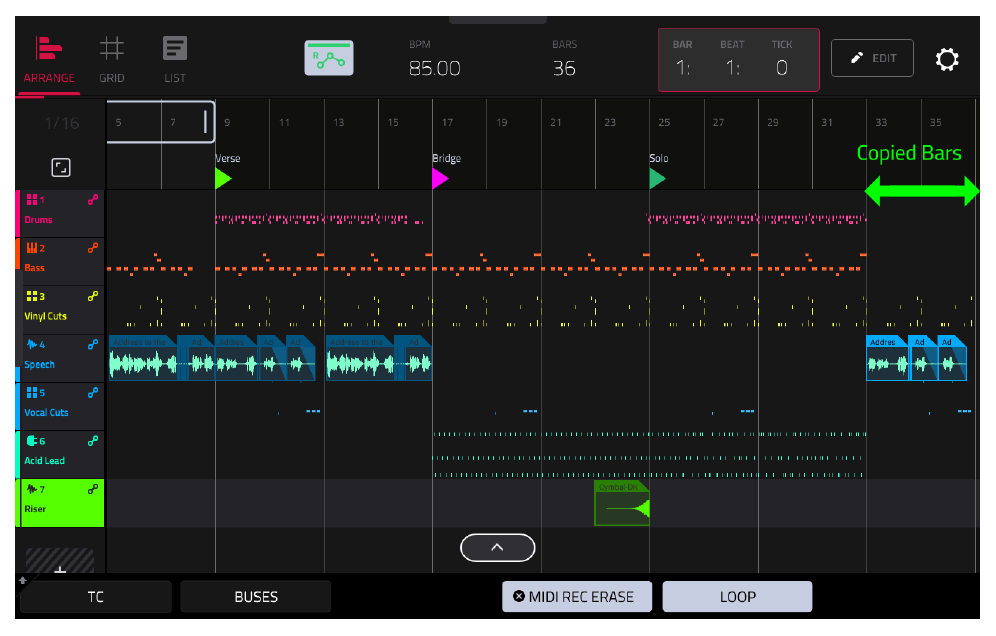
Task: Open the TC timing correct button
Action: (x=95, y=597)
